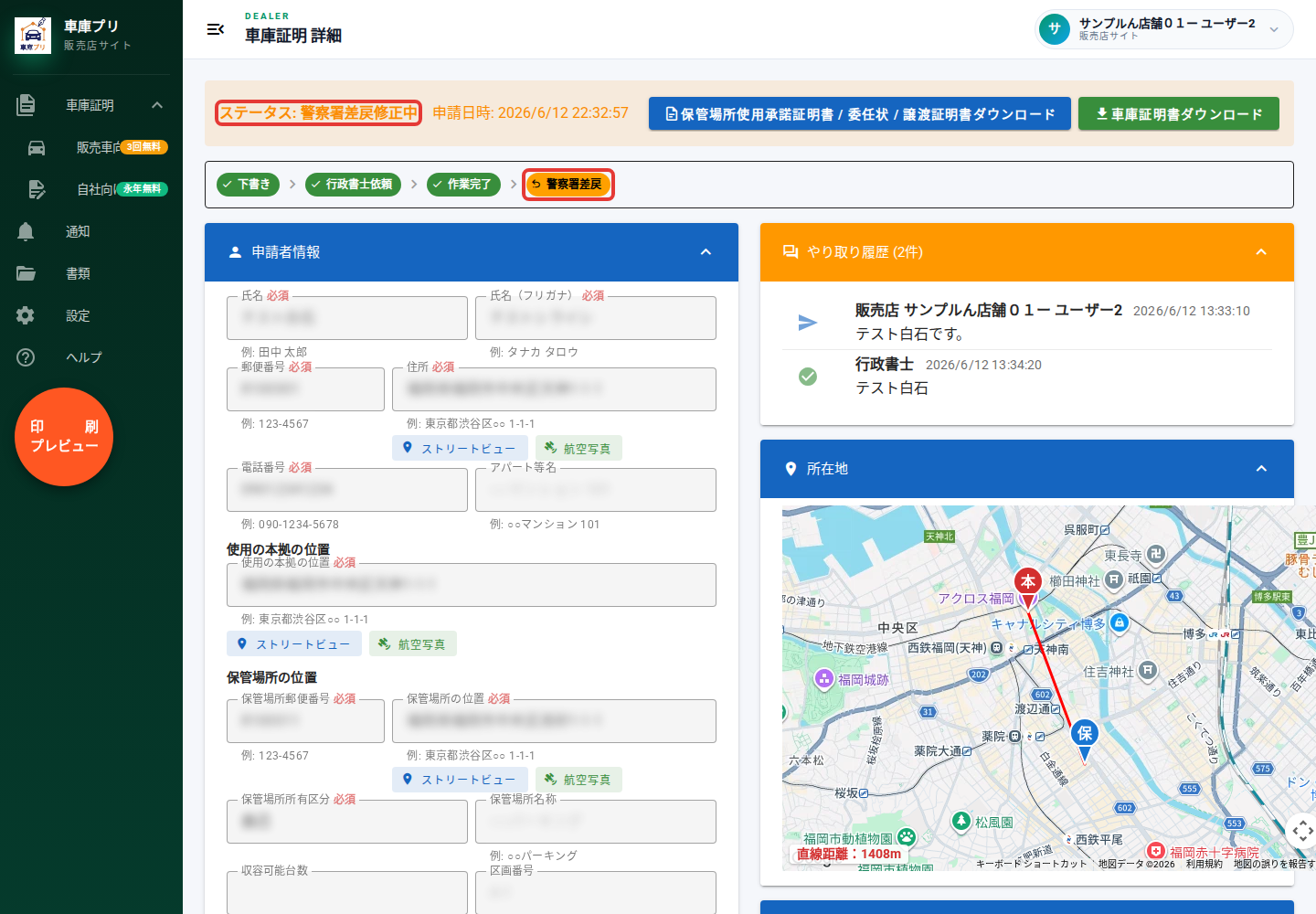Click the 設定 gear icon

[26, 315]
